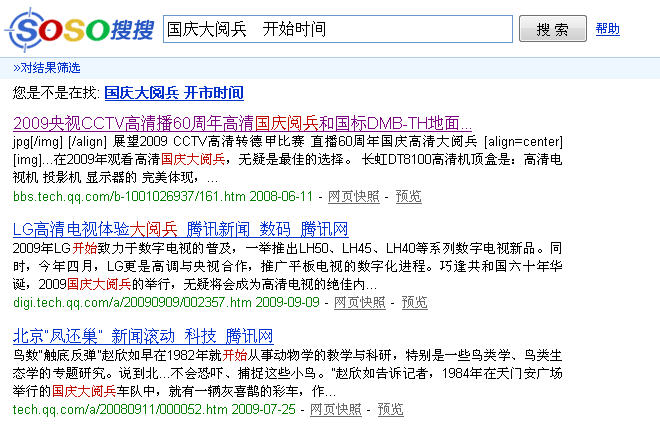Click URL text bbs.tech.qq.com/b-1001026937/161.htm

[x=129, y=197]
